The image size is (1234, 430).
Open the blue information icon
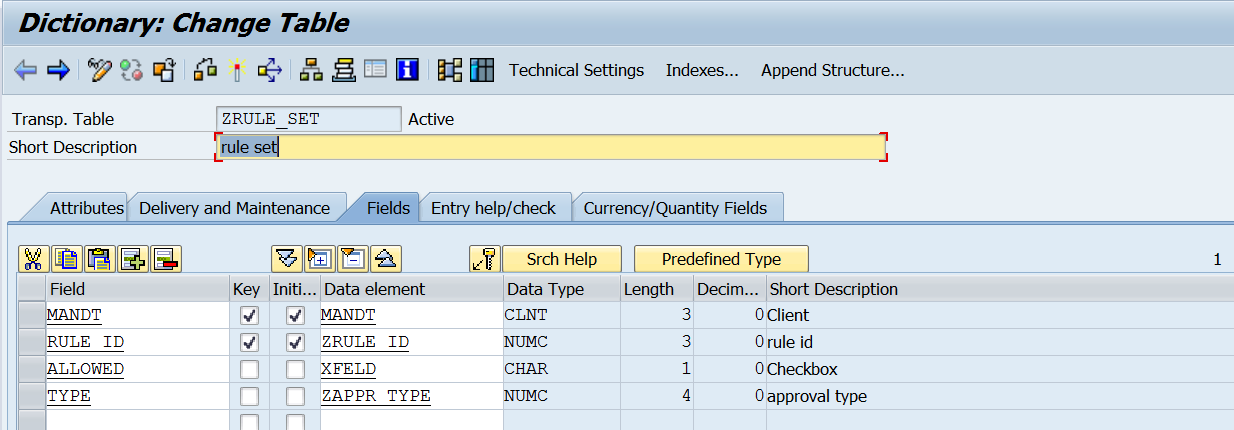407,70
